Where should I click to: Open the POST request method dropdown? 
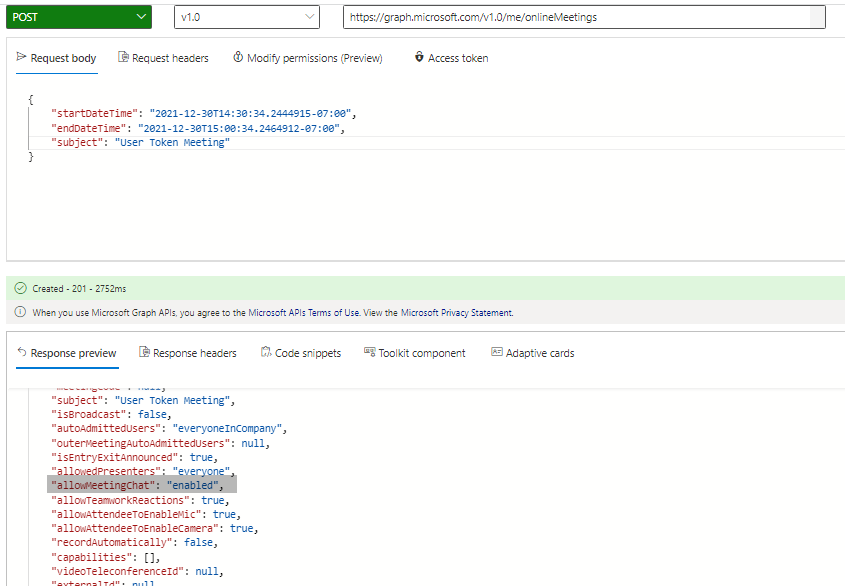79,17
